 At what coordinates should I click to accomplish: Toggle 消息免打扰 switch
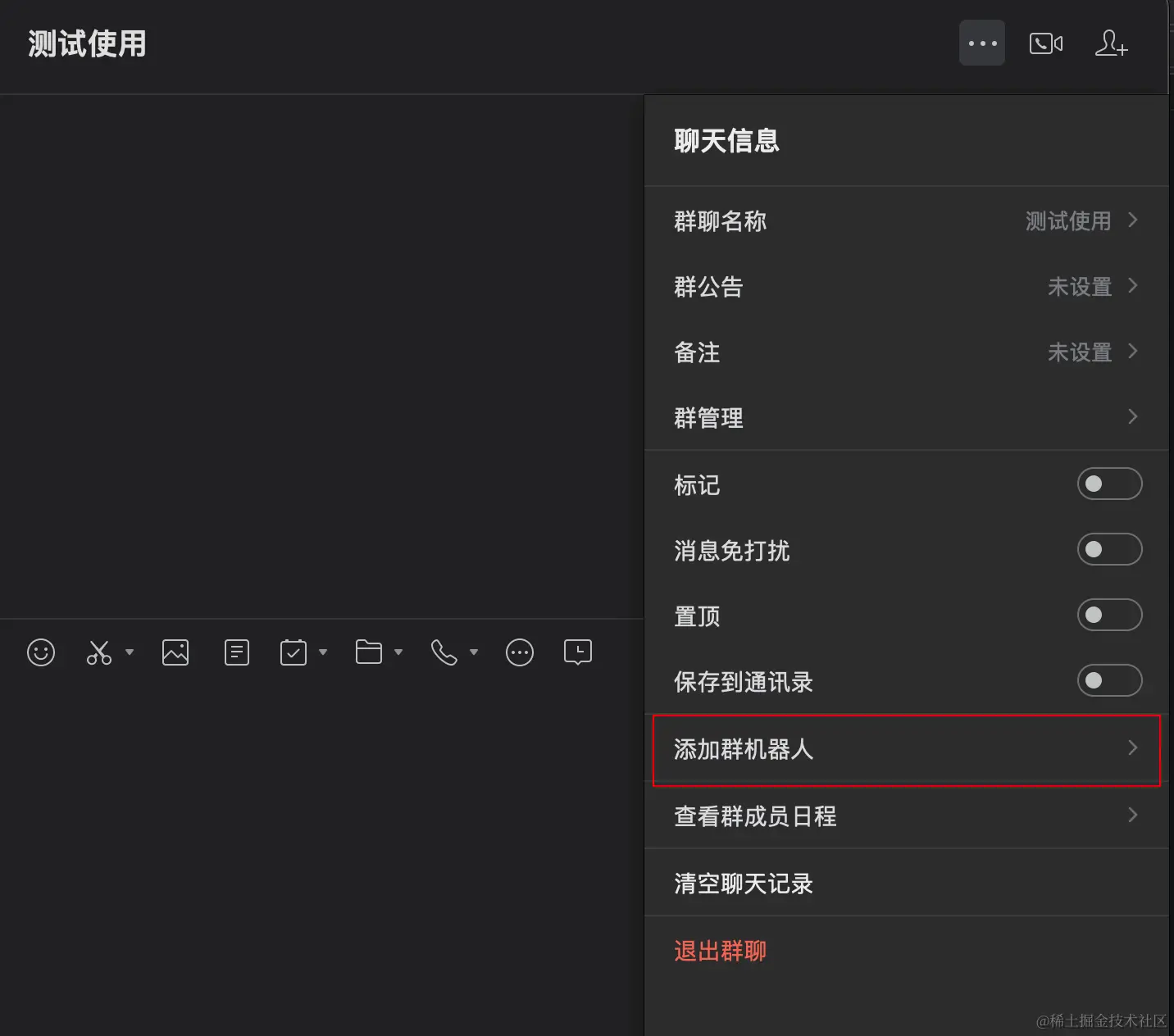(x=1109, y=549)
